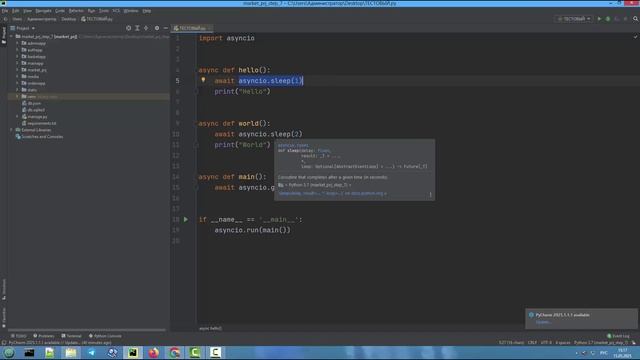Screen dimensions: 640x360
Task: Open the Problems tool window tab
Action: 44,336
